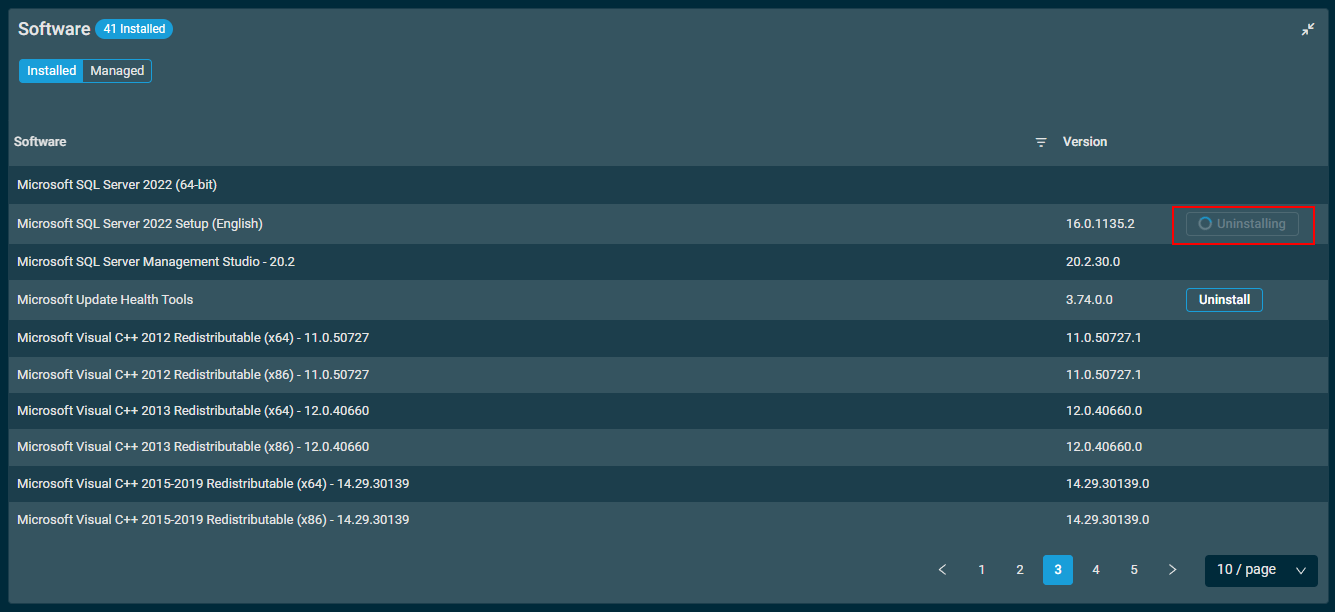Screen dimensions: 1335x612
Task: Jump to page 4
Action: click(x=1096, y=570)
